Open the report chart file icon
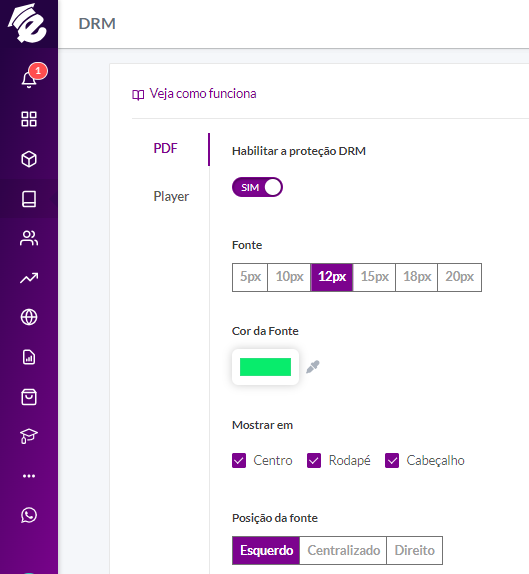The height and width of the screenshot is (574, 529). 29,357
